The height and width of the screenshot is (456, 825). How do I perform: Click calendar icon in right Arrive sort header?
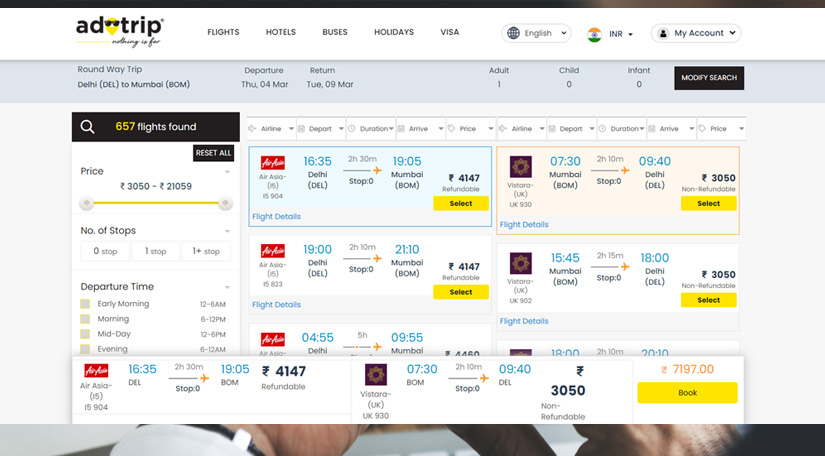651,128
